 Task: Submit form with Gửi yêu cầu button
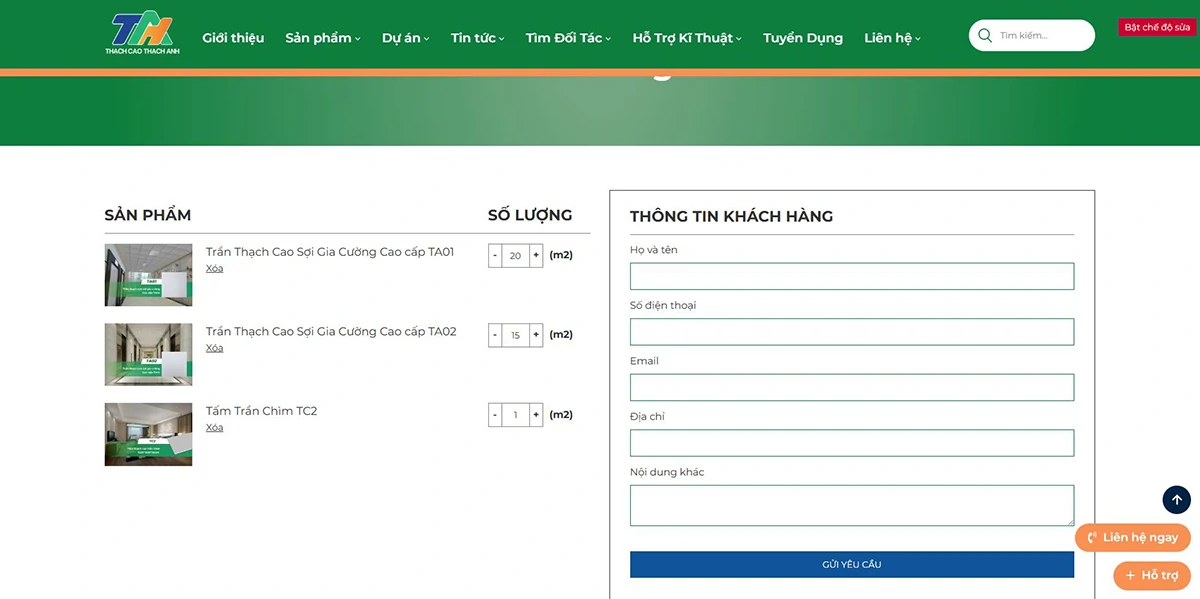tap(851, 565)
